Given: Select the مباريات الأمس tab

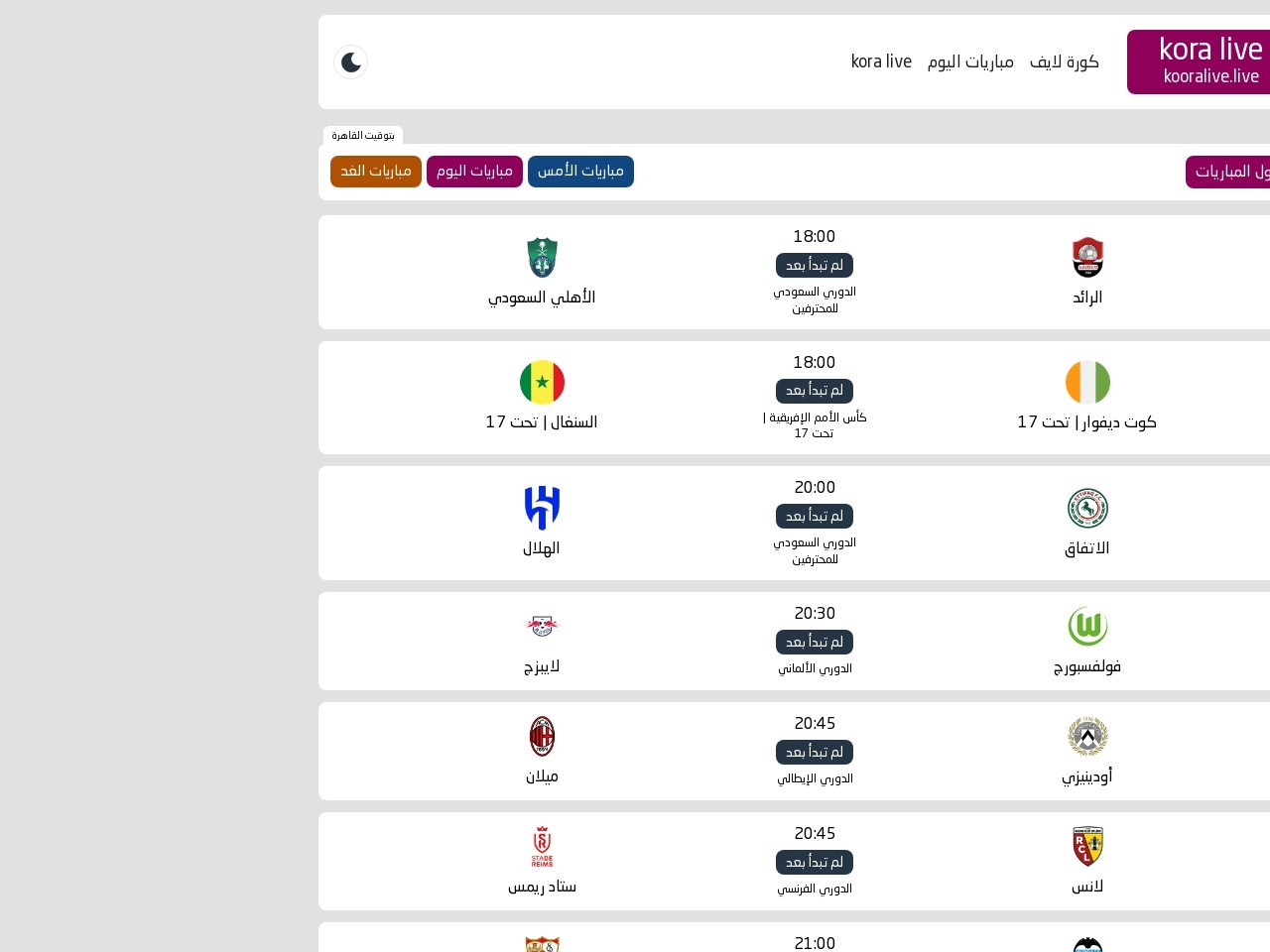Looking at the screenshot, I should (x=580, y=172).
